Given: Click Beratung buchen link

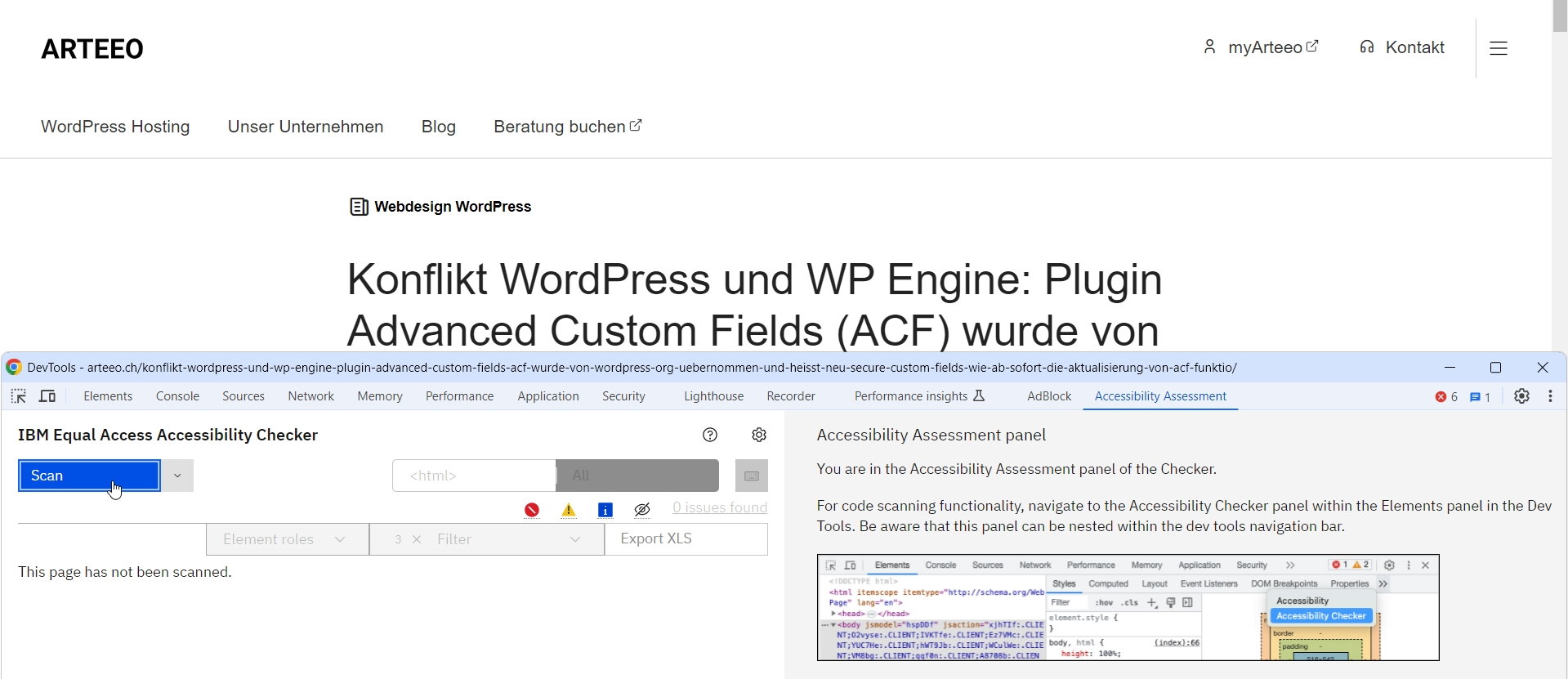Looking at the screenshot, I should click(568, 127).
